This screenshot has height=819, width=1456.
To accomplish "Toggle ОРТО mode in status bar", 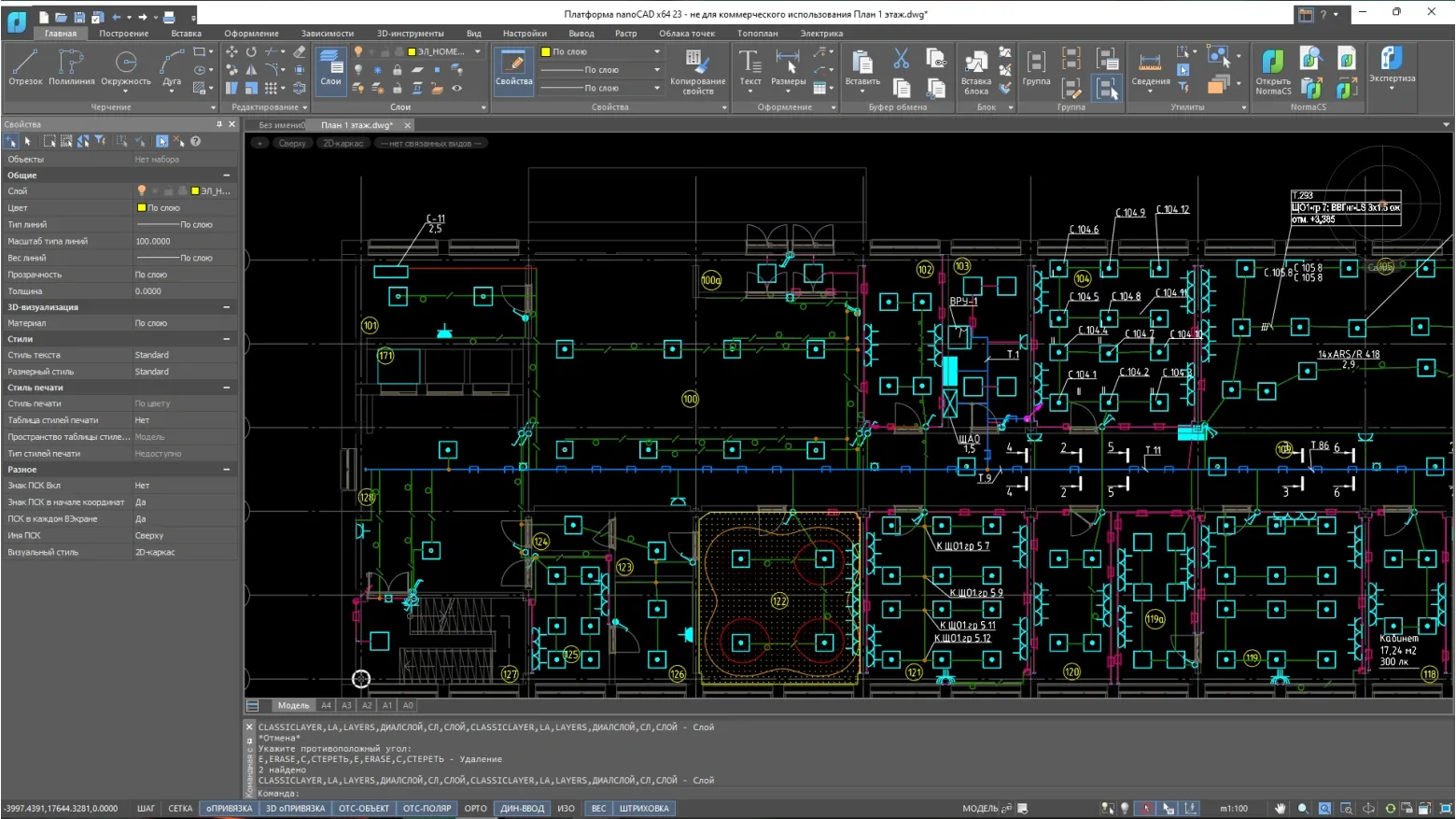I will tap(475, 809).
